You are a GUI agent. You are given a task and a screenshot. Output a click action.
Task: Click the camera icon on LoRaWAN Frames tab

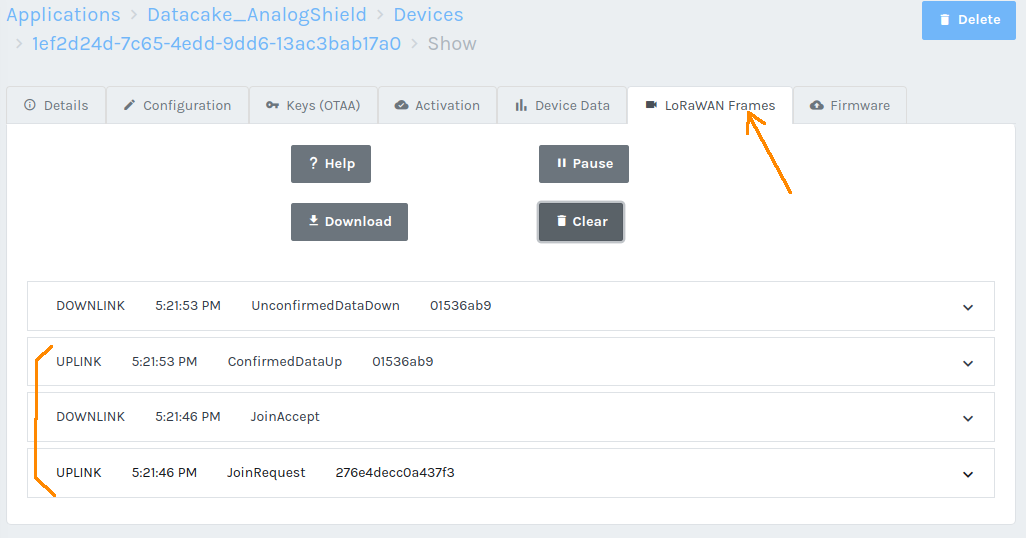tap(651, 105)
